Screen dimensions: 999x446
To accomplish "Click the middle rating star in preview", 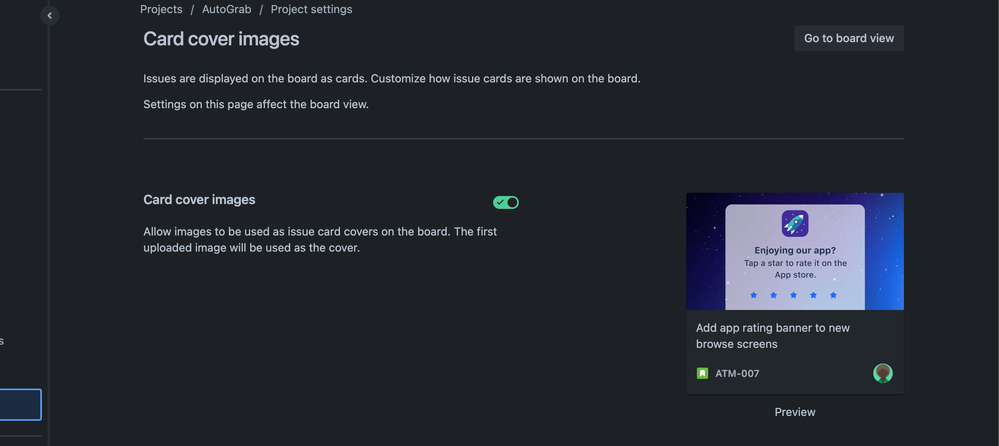I will 793,295.
